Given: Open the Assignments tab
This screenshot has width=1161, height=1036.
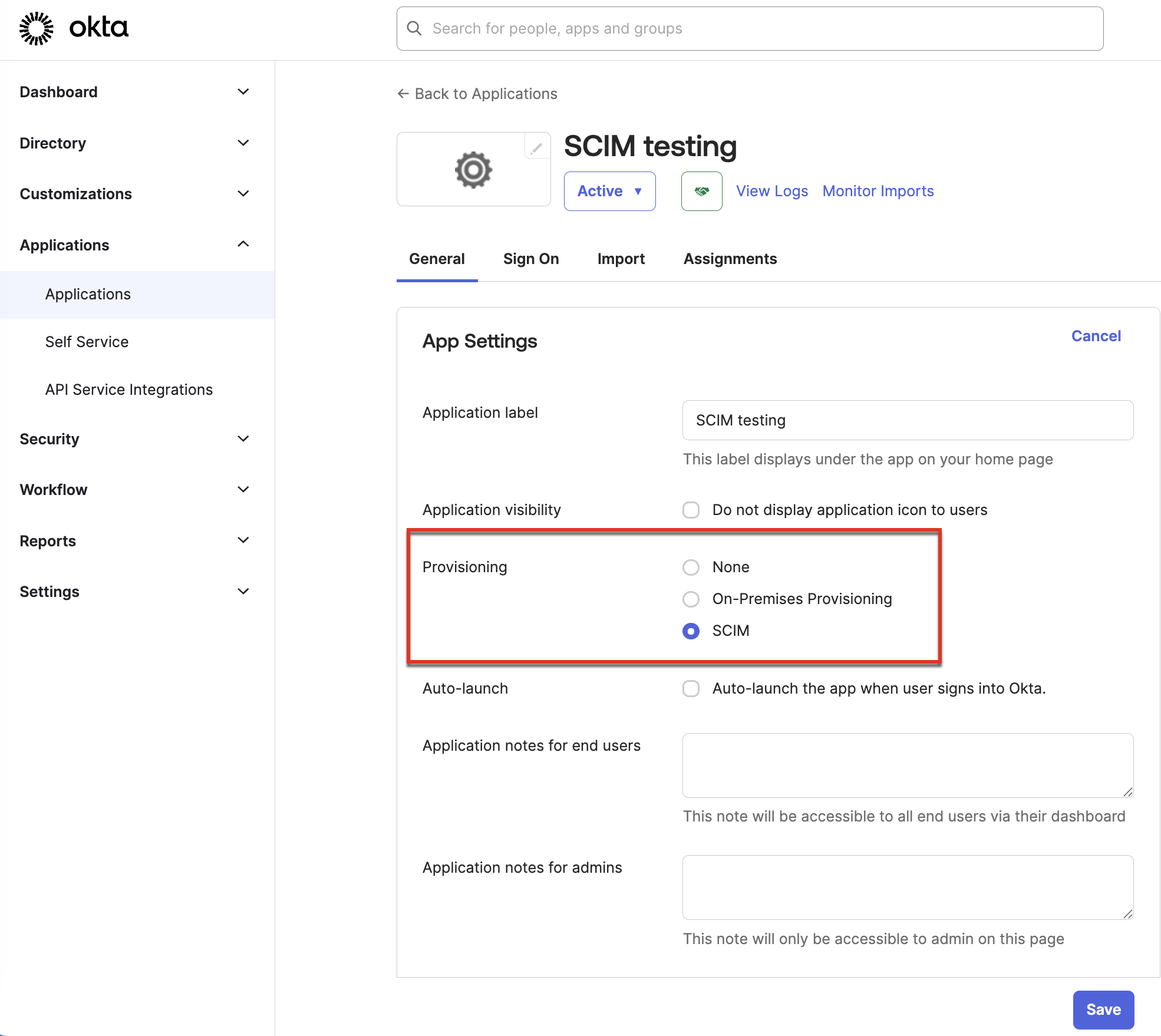Looking at the screenshot, I should click(730, 259).
